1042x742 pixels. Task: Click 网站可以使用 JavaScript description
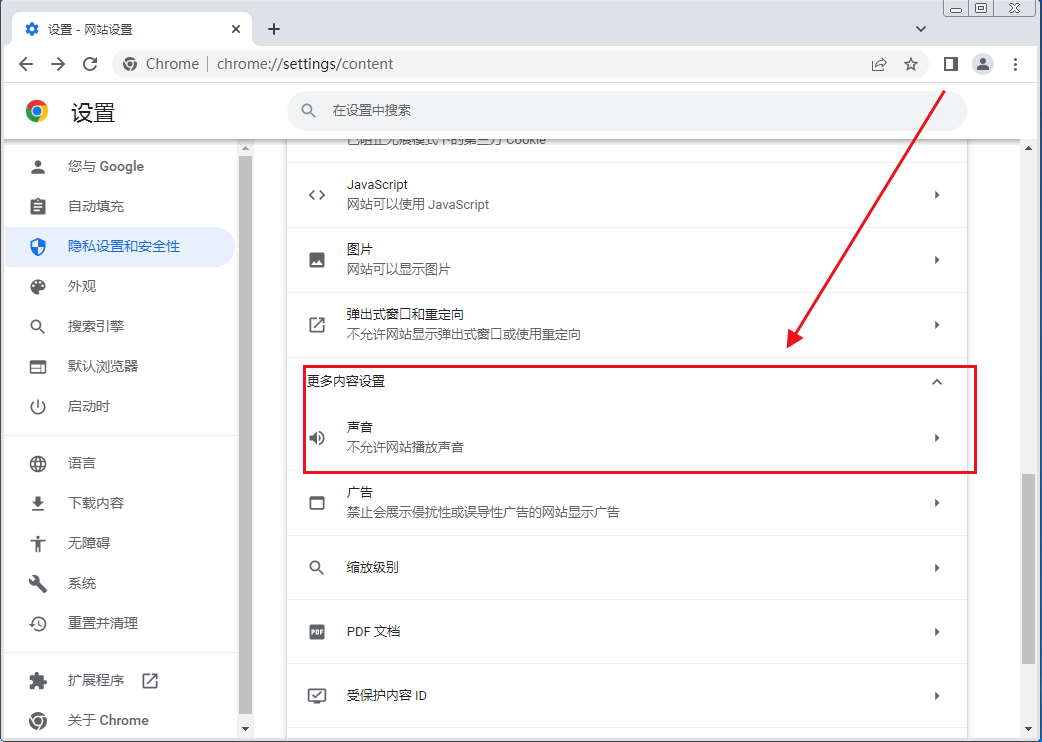pos(417,205)
